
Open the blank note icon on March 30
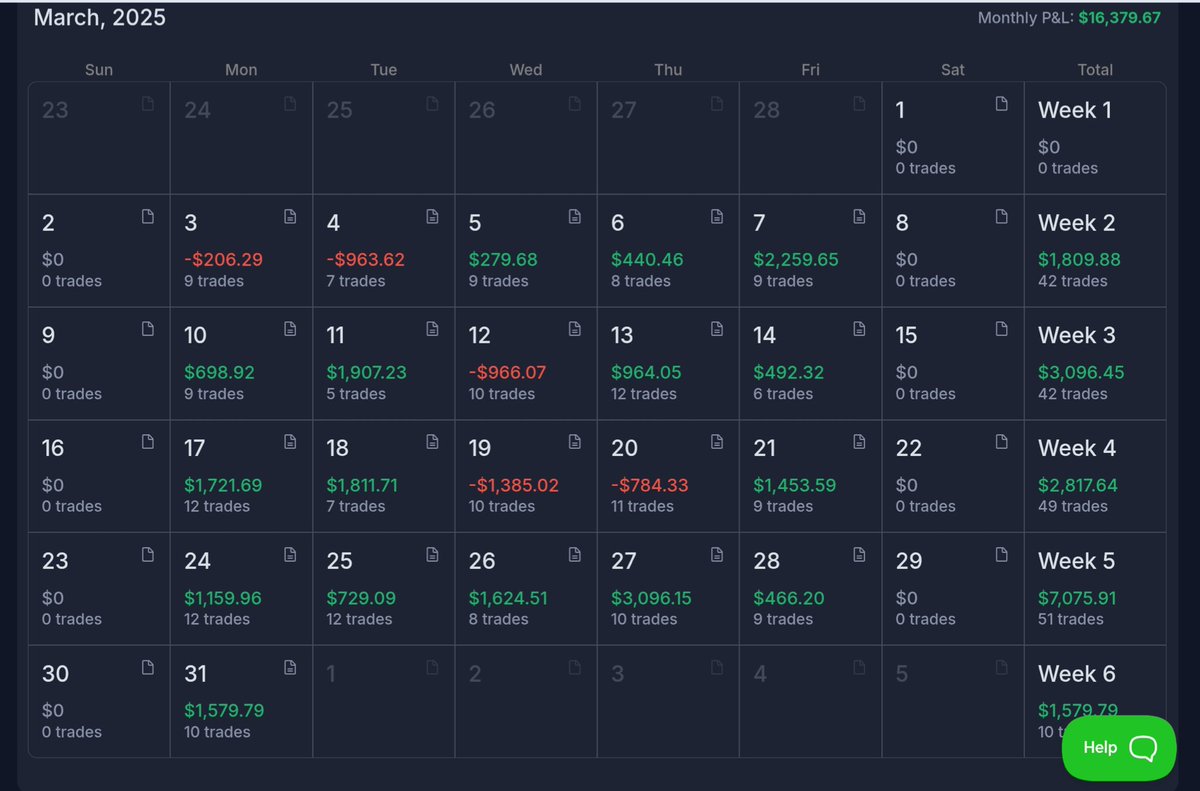(148, 667)
